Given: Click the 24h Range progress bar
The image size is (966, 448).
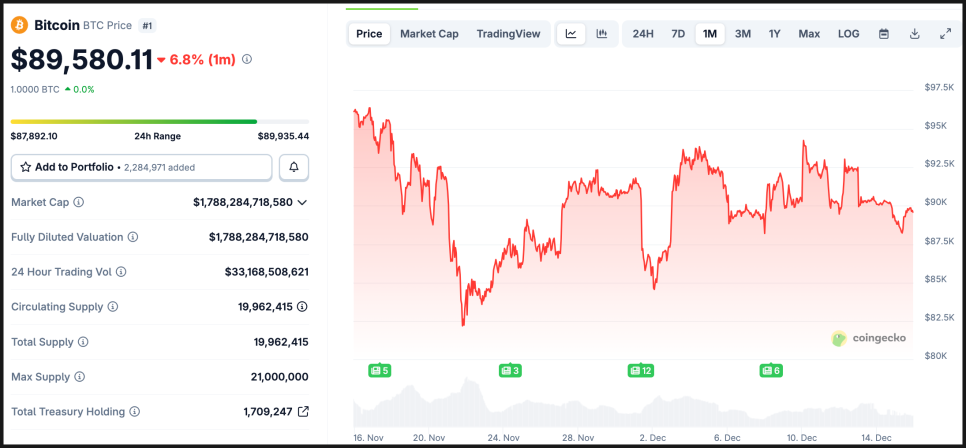Looking at the screenshot, I should pyautogui.click(x=160, y=122).
